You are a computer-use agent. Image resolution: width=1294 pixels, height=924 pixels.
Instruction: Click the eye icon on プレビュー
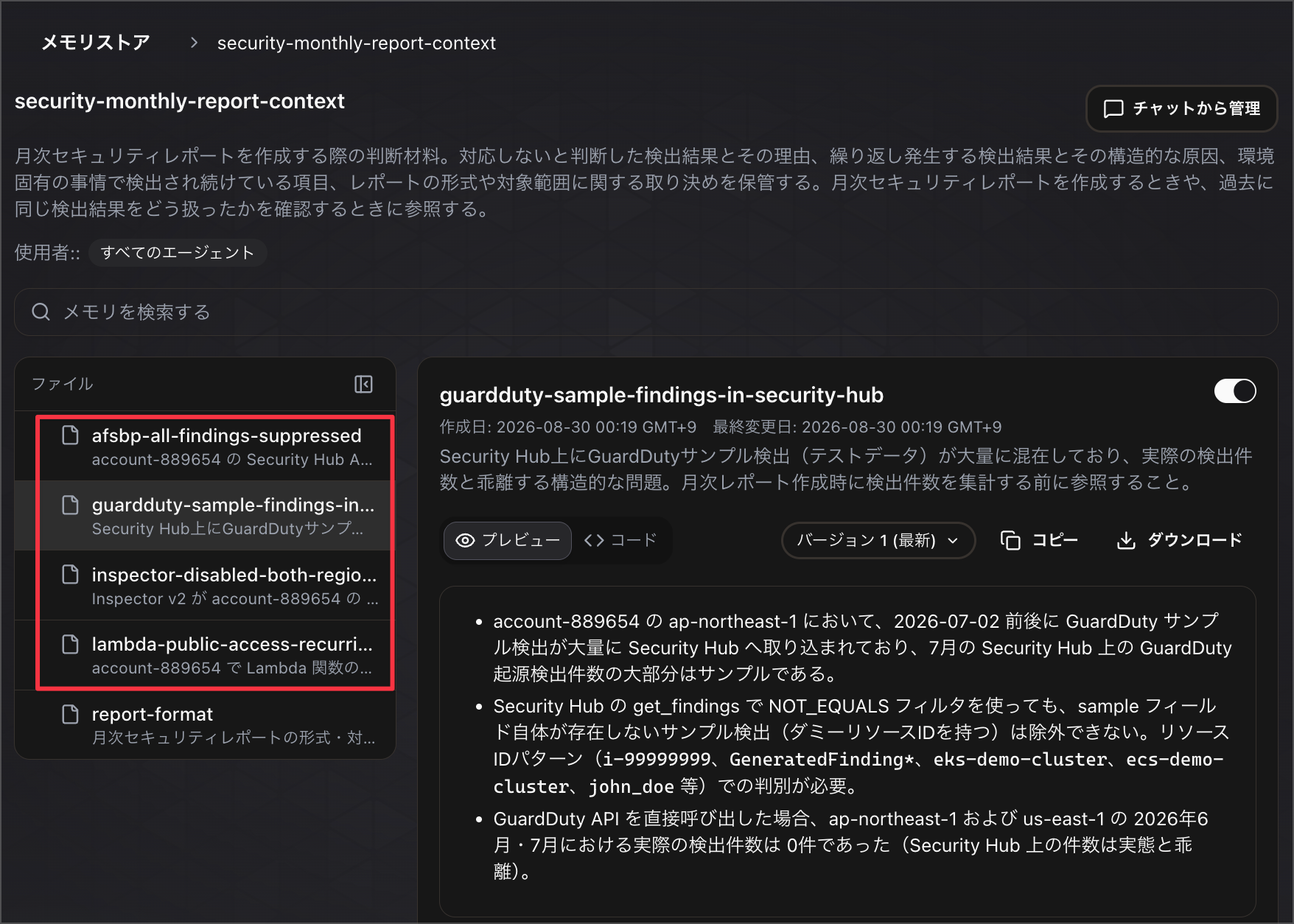pos(465,540)
